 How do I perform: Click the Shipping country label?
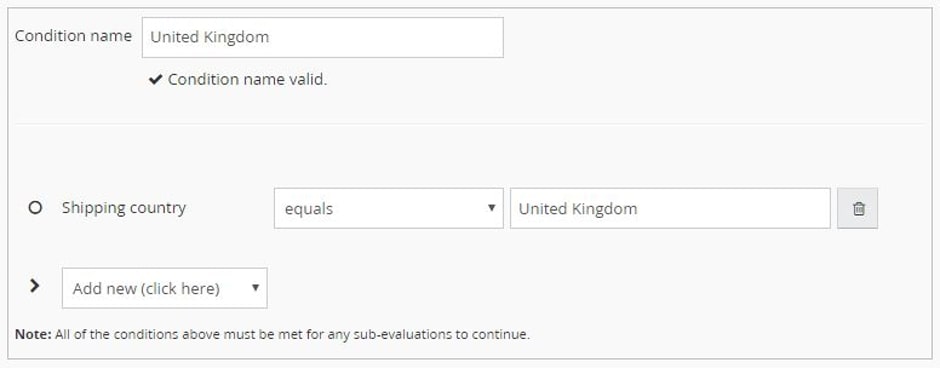(x=124, y=208)
